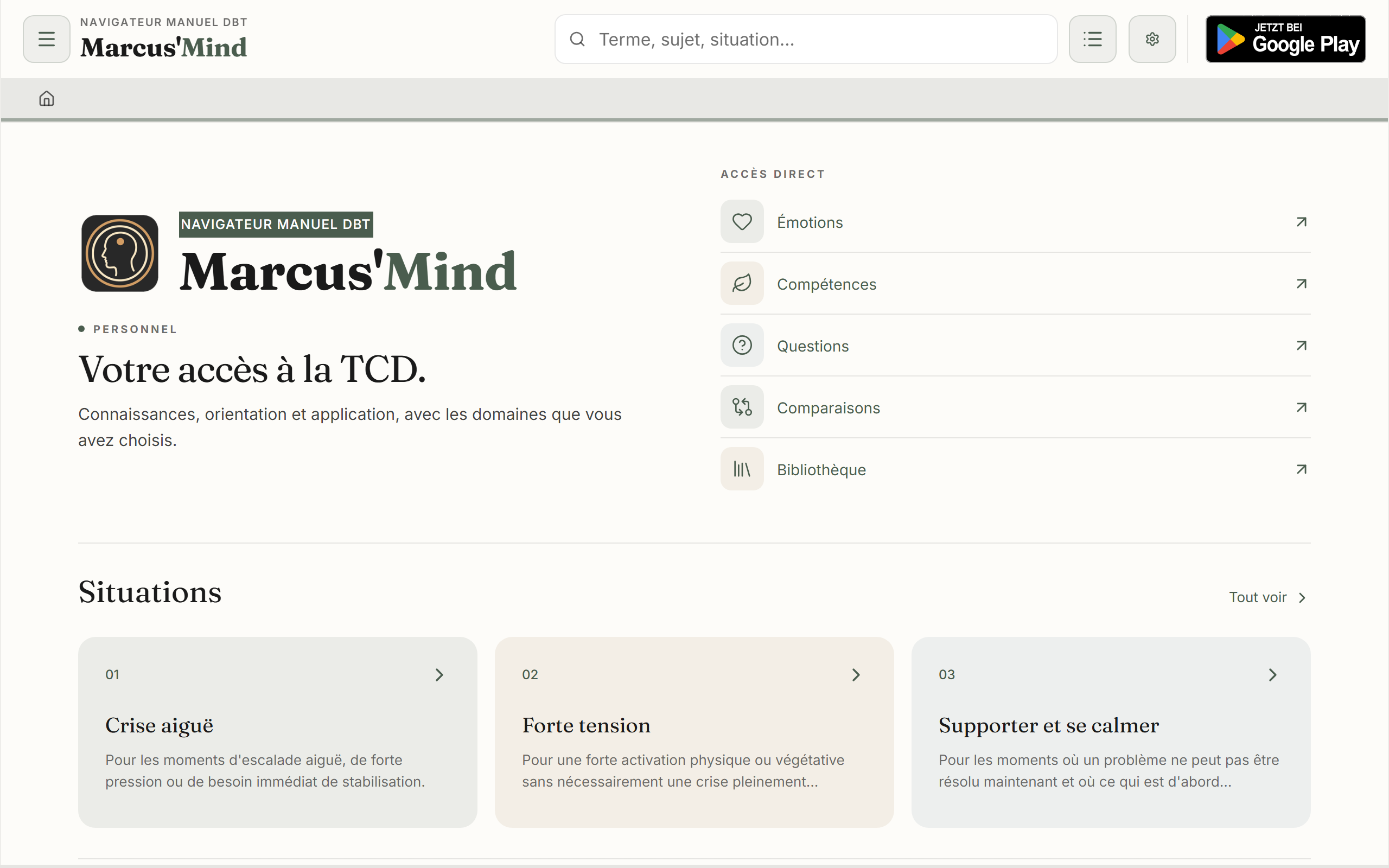Screen dimensions: 1389x868
Task: Click the arrow beside Comparaisons
Action: click(1301, 408)
